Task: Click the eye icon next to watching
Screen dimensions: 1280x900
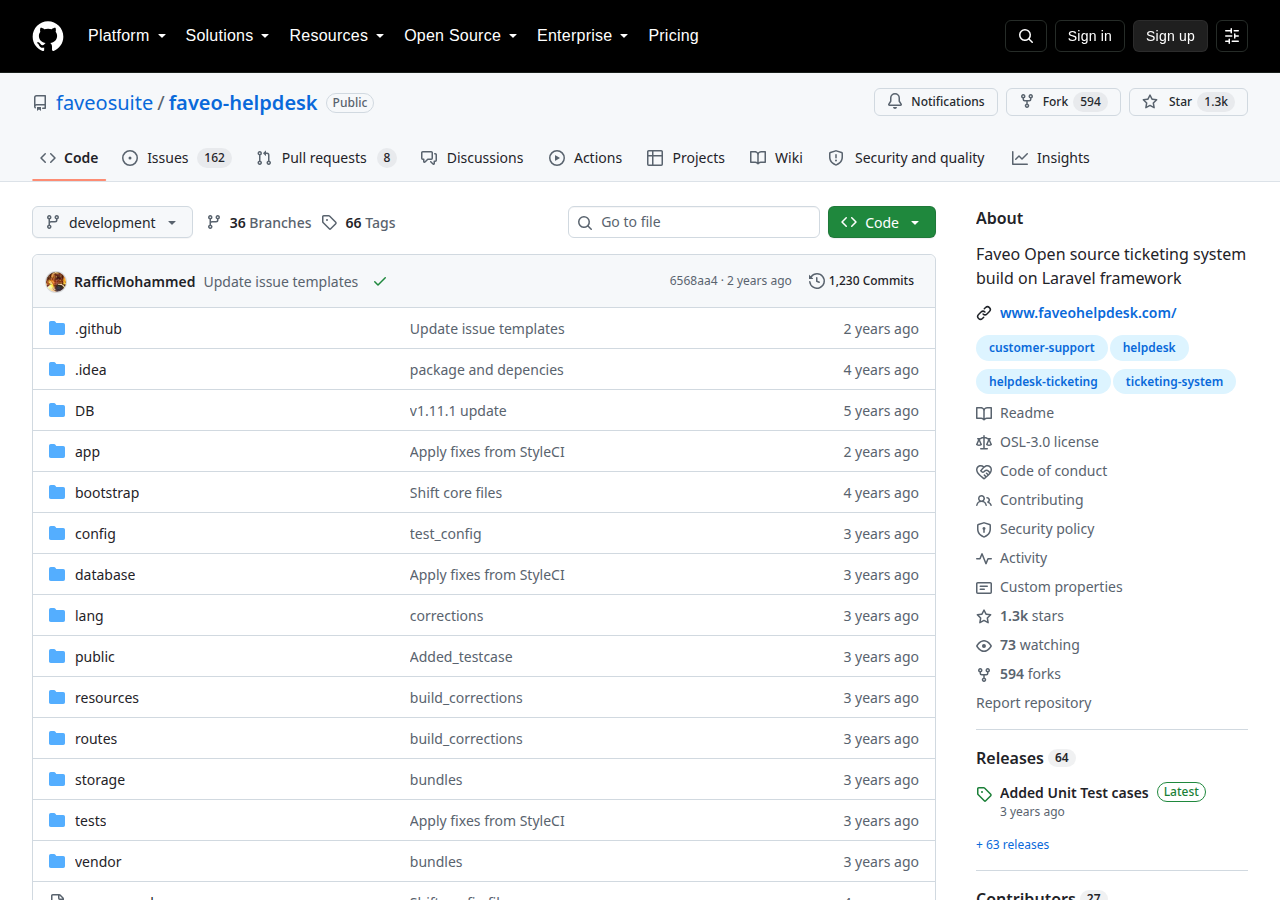Action: (x=984, y=645)
